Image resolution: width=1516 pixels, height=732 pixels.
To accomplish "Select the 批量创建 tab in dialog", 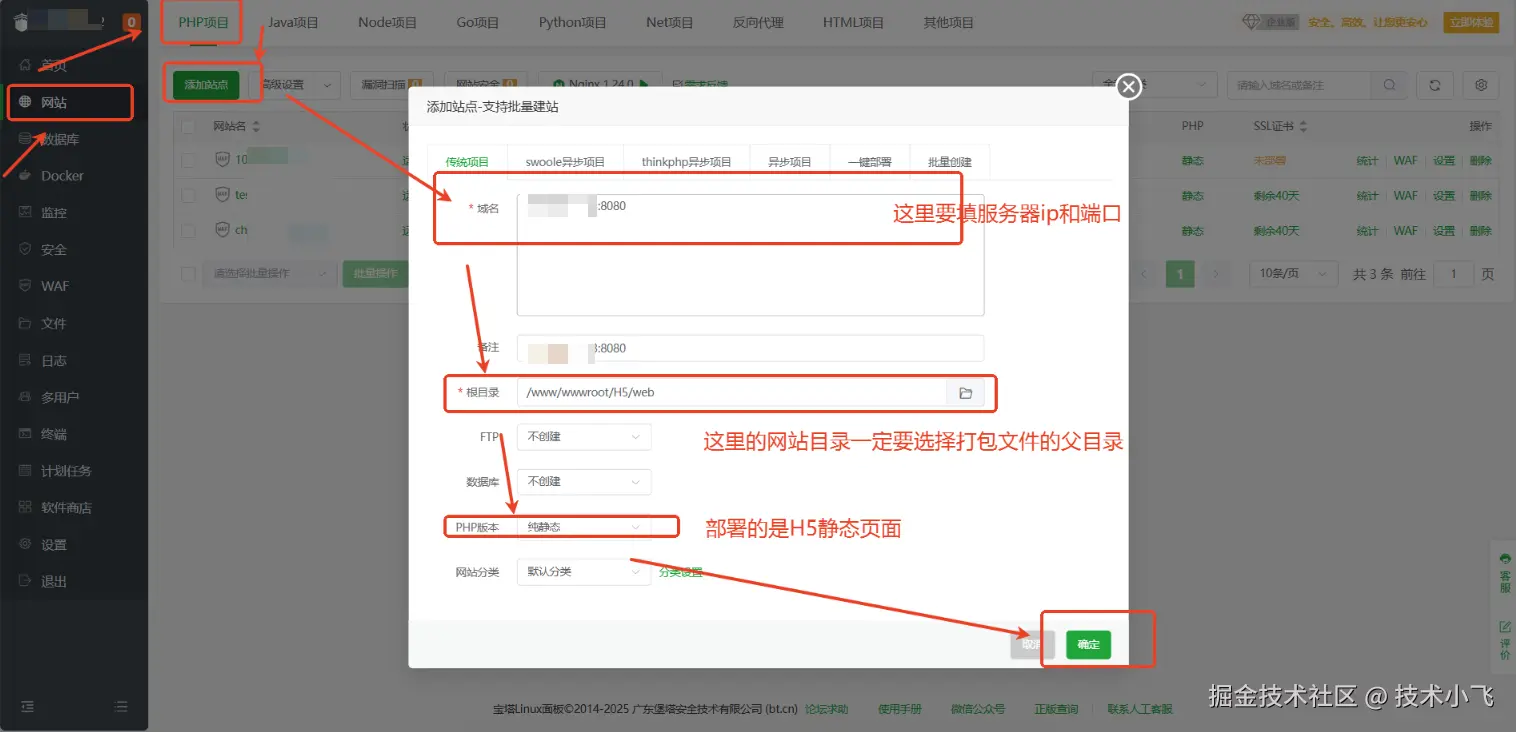I will (x=949, y=162).
